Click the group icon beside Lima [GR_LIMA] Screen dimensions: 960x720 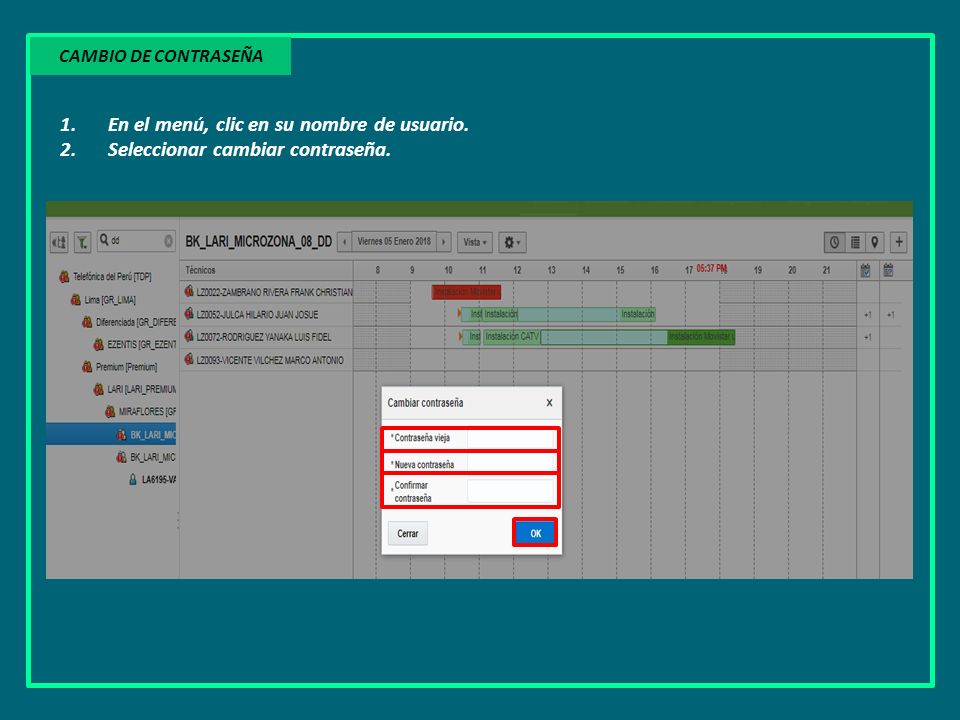click(x=76, y=299)
